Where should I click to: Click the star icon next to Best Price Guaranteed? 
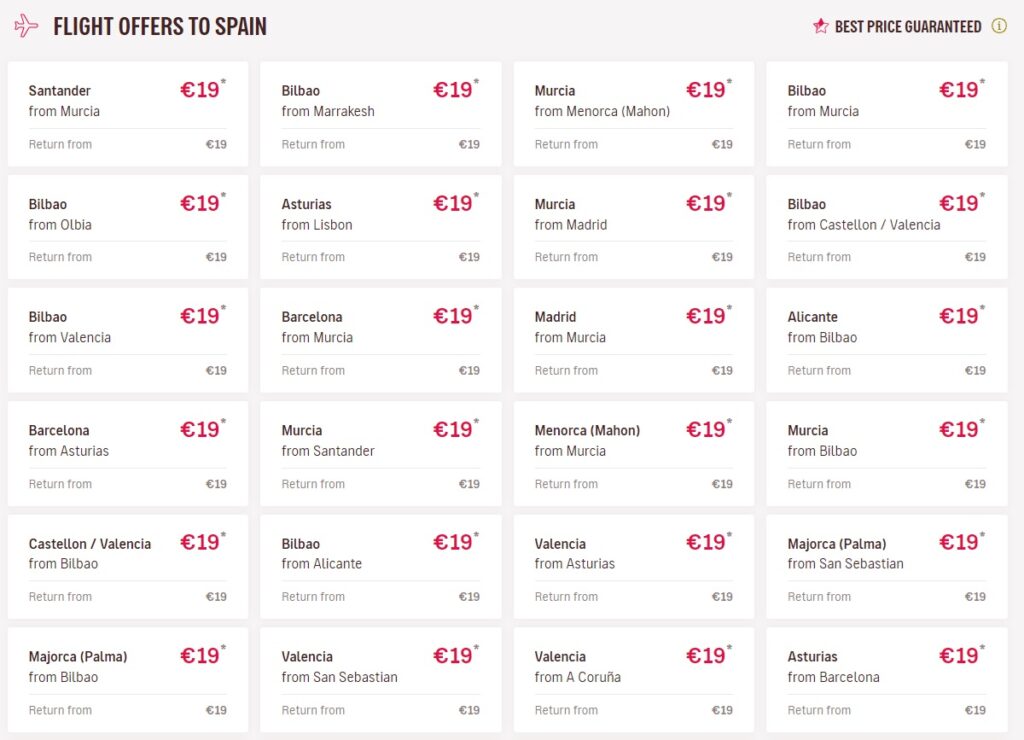pyautogui.click(x=821, y=27)
